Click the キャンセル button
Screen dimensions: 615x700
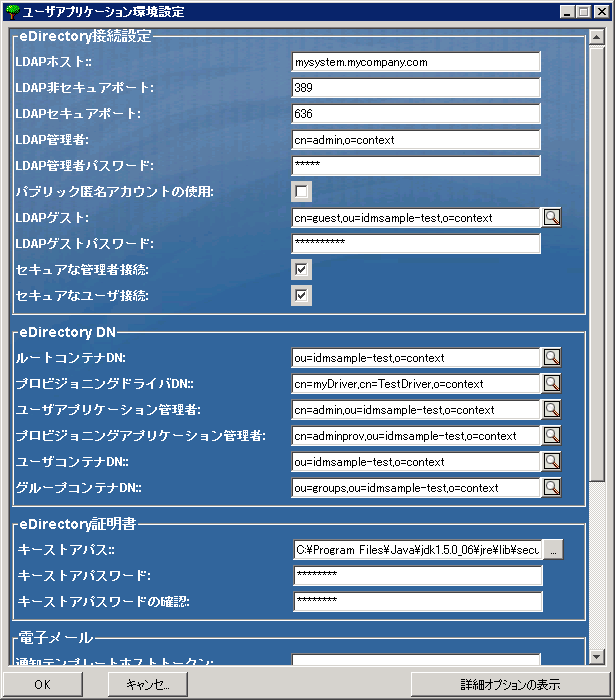(x=148, y=684)
